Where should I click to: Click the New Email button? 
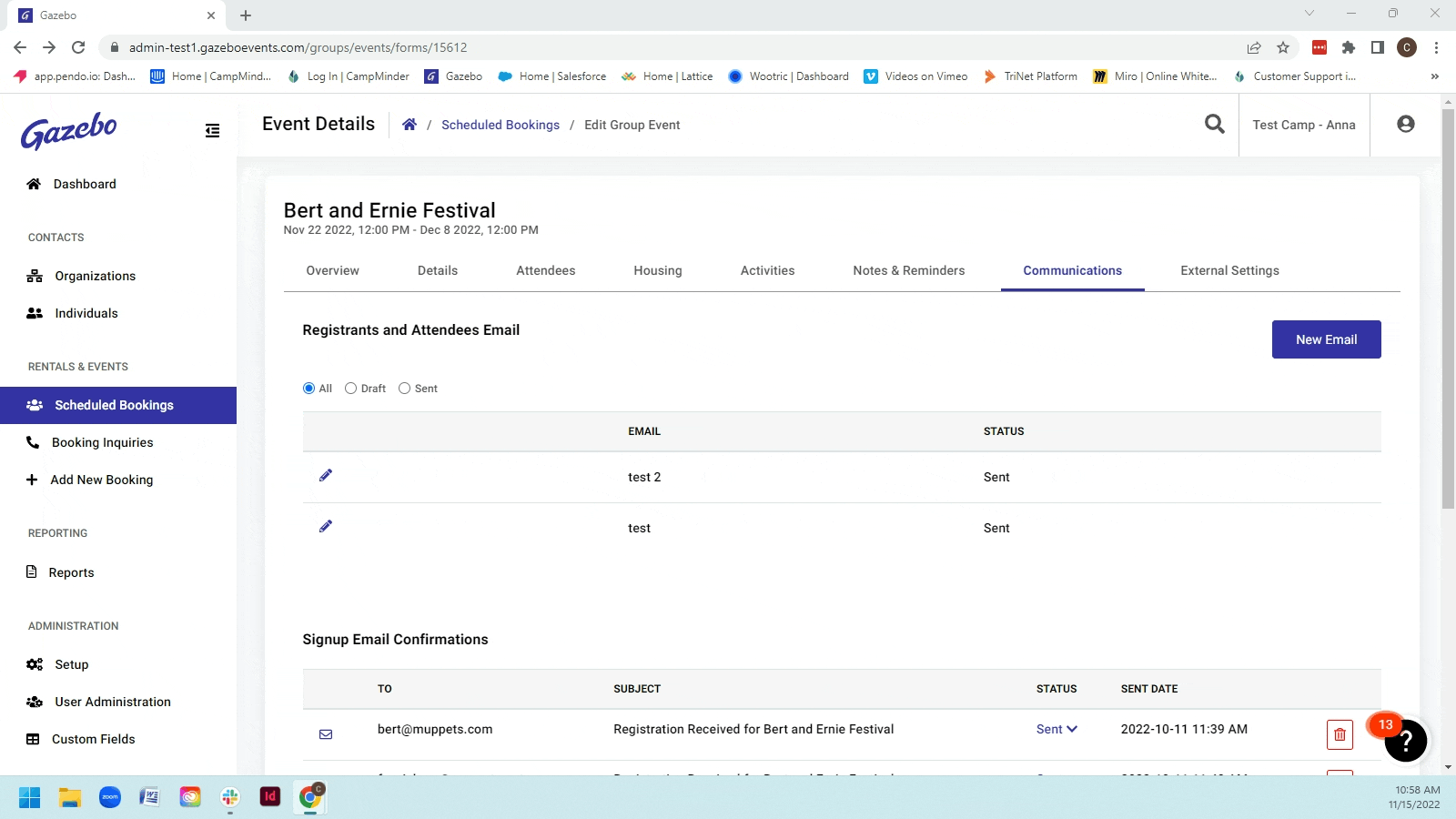(x=1325, y=339)
